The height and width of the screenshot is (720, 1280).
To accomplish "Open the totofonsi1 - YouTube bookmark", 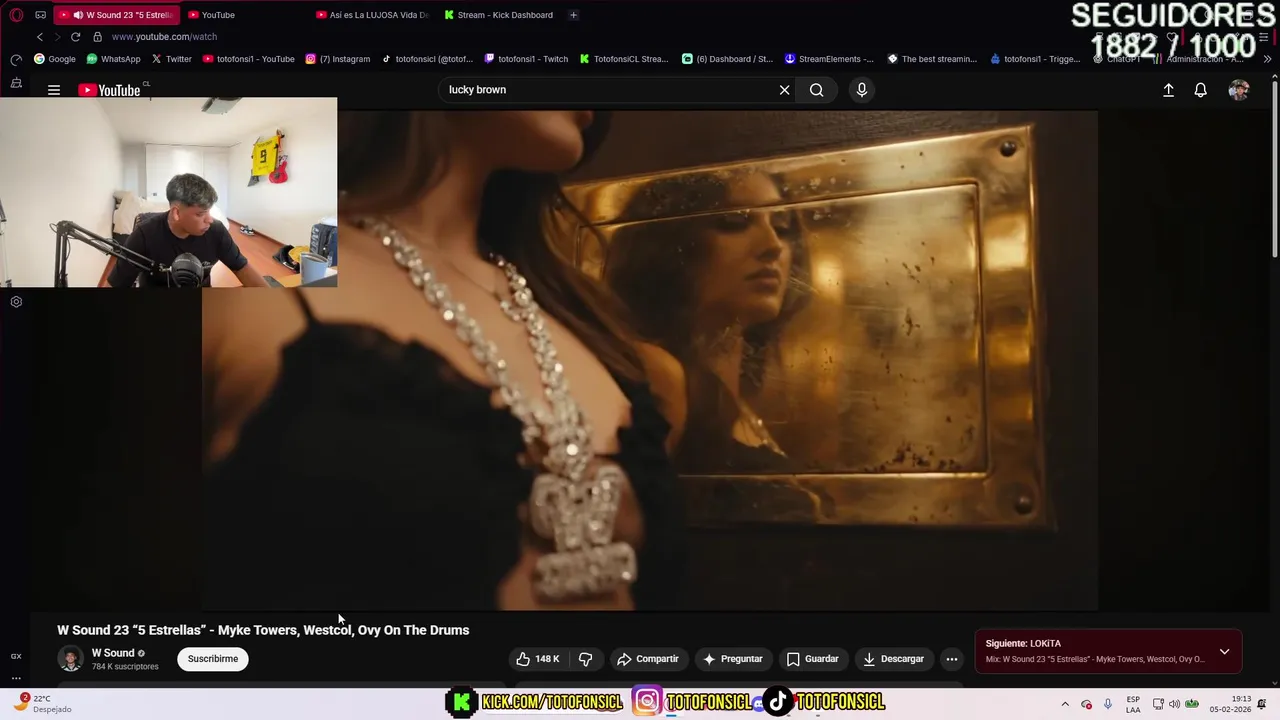I will tap(248, 59).
